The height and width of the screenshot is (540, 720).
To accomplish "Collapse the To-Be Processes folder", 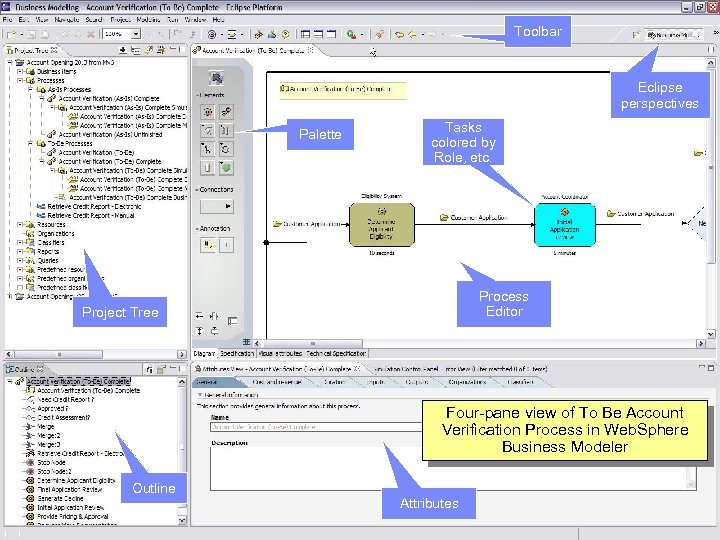I will click(x=30, y=143).
